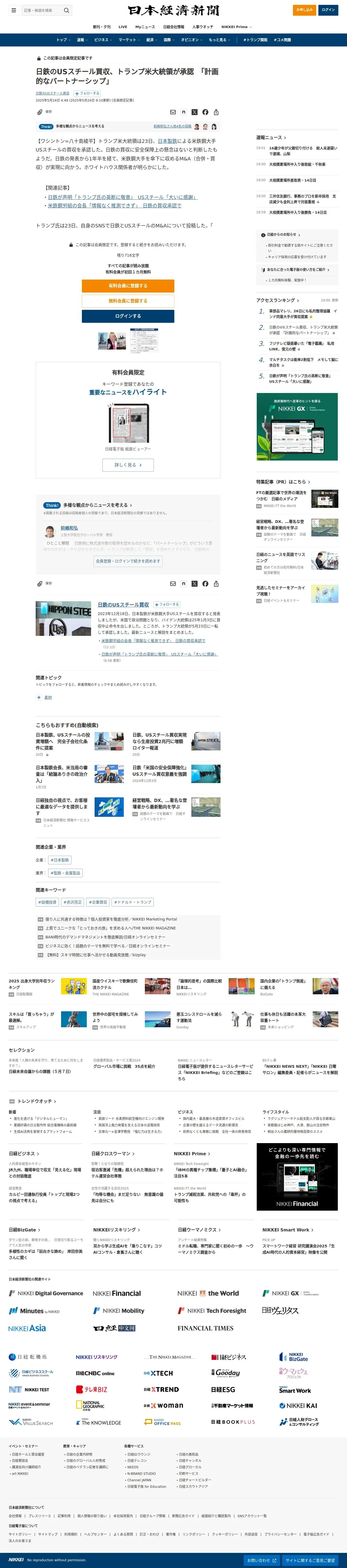Open FINANCIAL TIMES logo
Image resolution: width=347 pixels, height=1568 pixels.
tap(205, 1328)
